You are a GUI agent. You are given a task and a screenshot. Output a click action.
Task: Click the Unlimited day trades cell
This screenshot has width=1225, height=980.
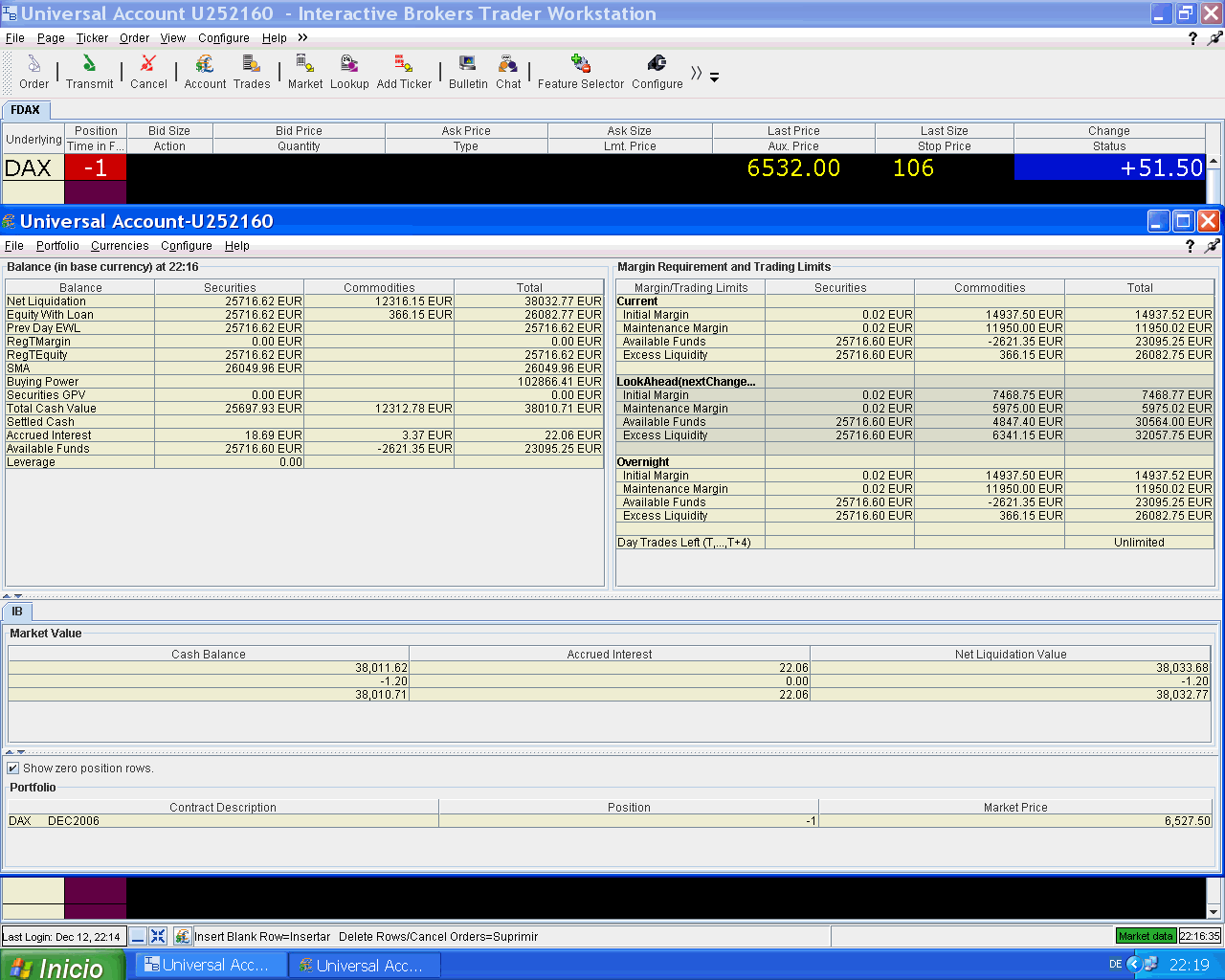pyautogui.click(x=1139, y=542)
